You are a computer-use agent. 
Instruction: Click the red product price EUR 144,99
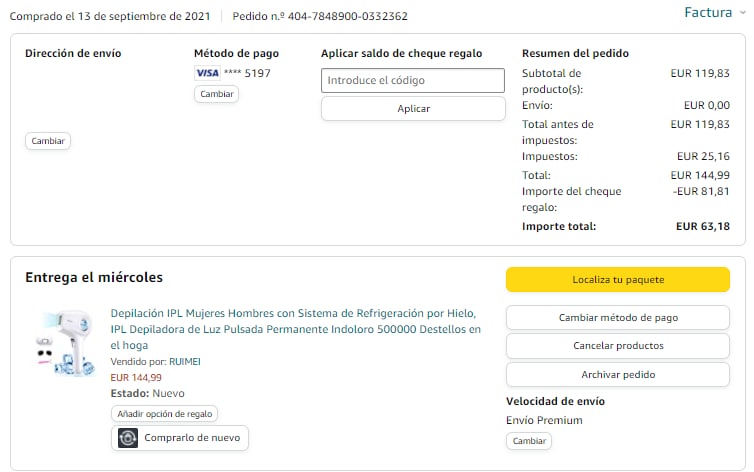pyautogui.click(x=136, y=377)
